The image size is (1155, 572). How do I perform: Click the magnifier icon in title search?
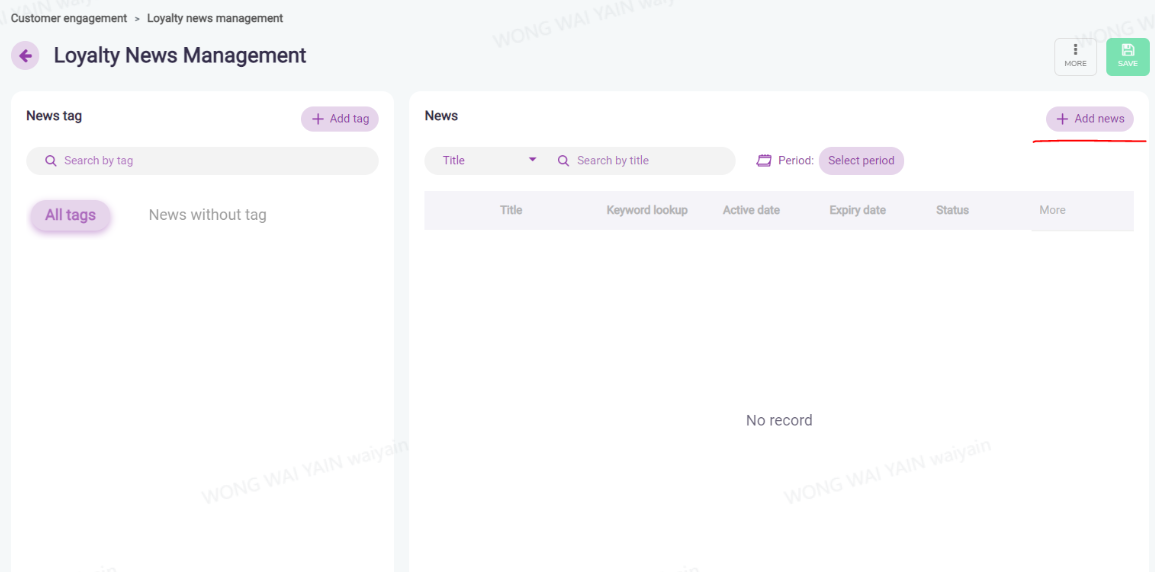pos(563,161)
